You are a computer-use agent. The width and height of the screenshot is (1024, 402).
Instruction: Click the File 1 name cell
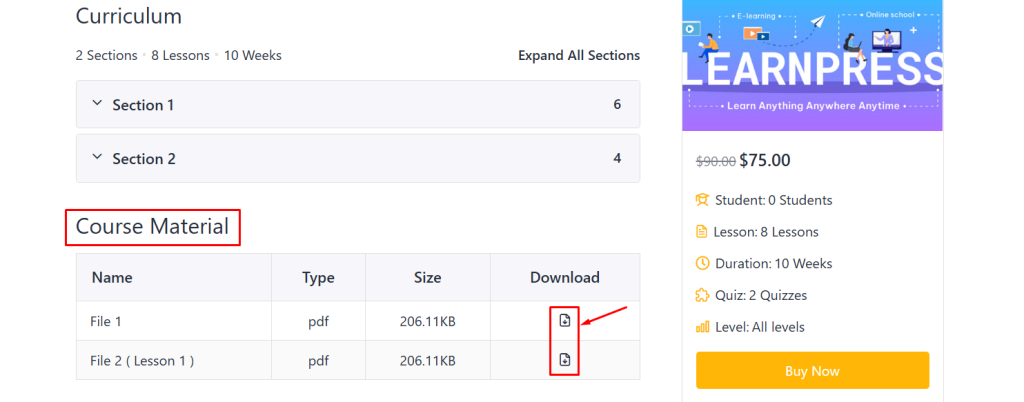(x=106, y=322)
